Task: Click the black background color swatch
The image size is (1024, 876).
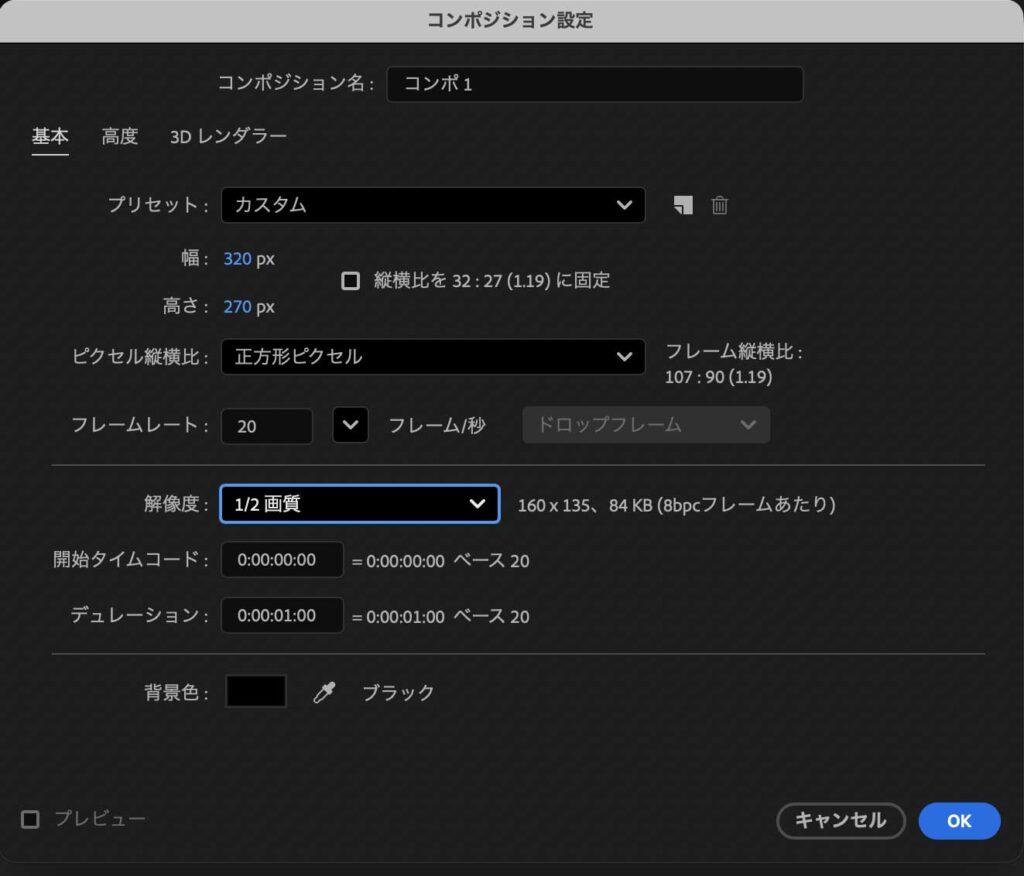Action: click(x=255, y=691)
